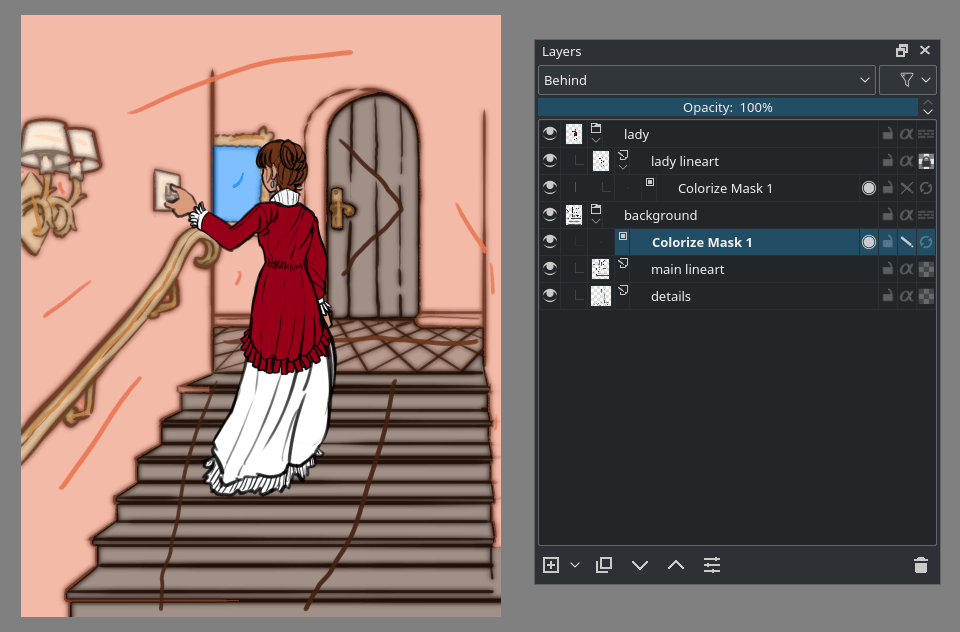
Task: Hide the lady layer group
Action: click(550, 134)
